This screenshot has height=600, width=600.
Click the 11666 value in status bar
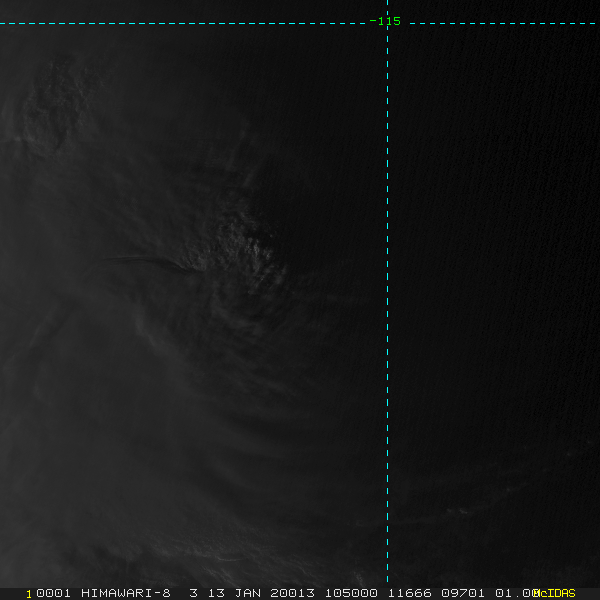(410, 593)
